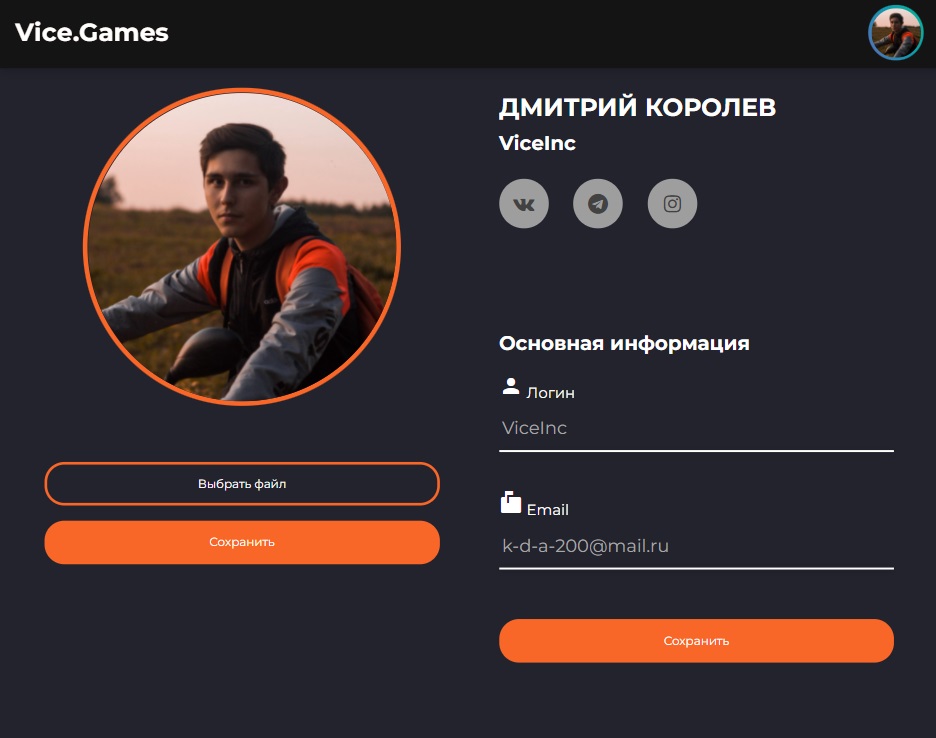
Task: Save main info with right Сохранить button
Action: pos(696,641)
